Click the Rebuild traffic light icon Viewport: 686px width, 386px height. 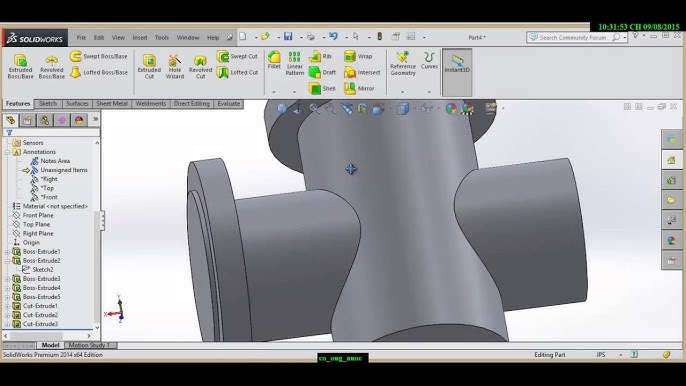380,37
